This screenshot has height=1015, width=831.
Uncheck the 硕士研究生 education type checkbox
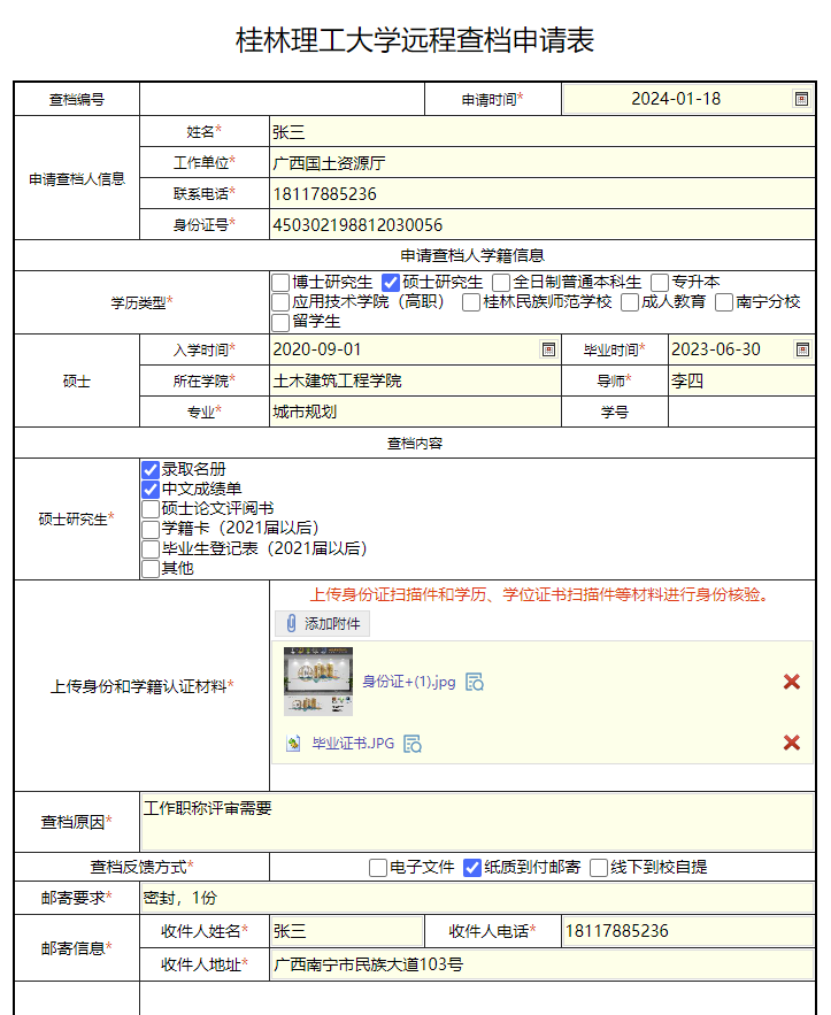point(391,283)
